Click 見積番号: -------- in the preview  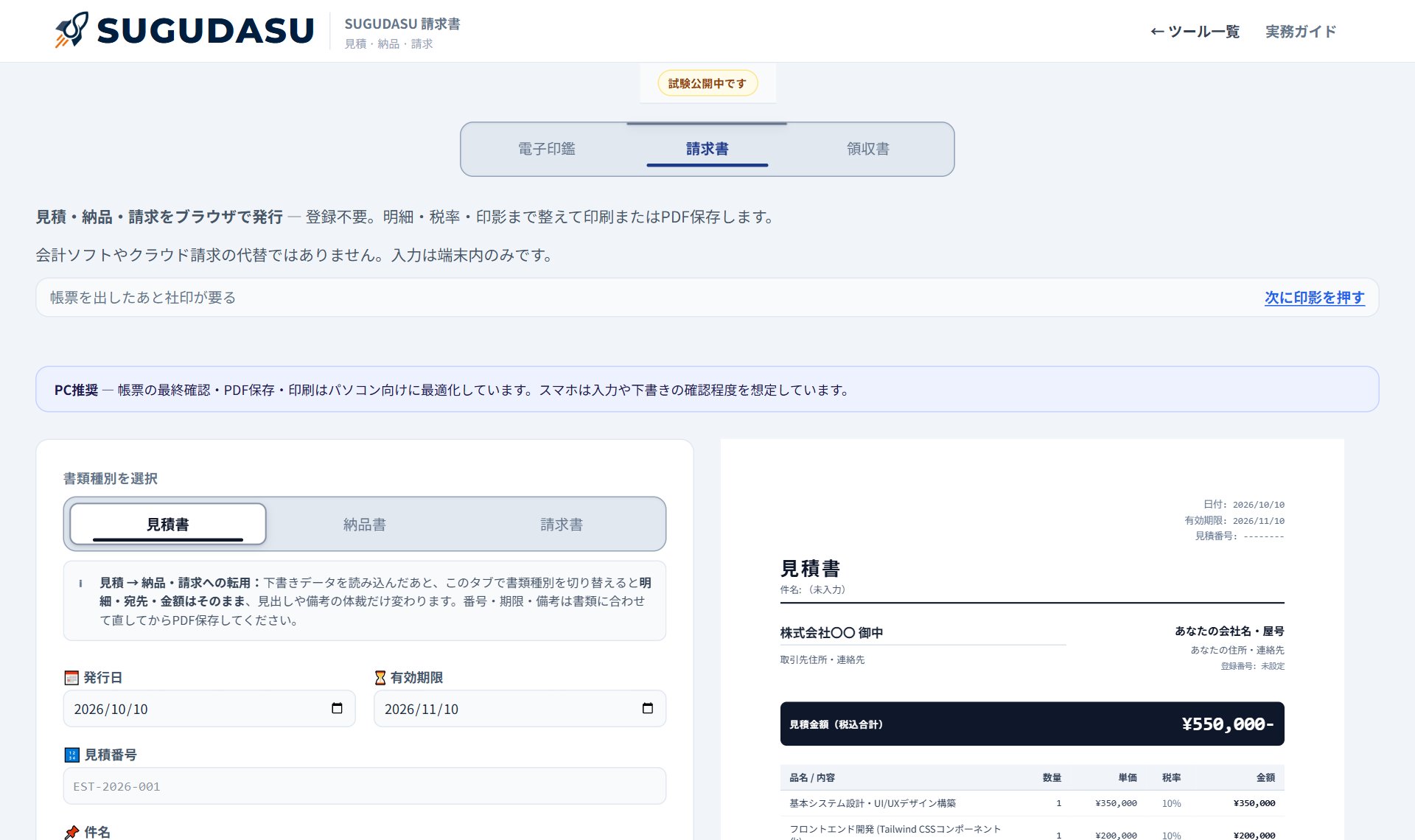[x=1240, y=536]
